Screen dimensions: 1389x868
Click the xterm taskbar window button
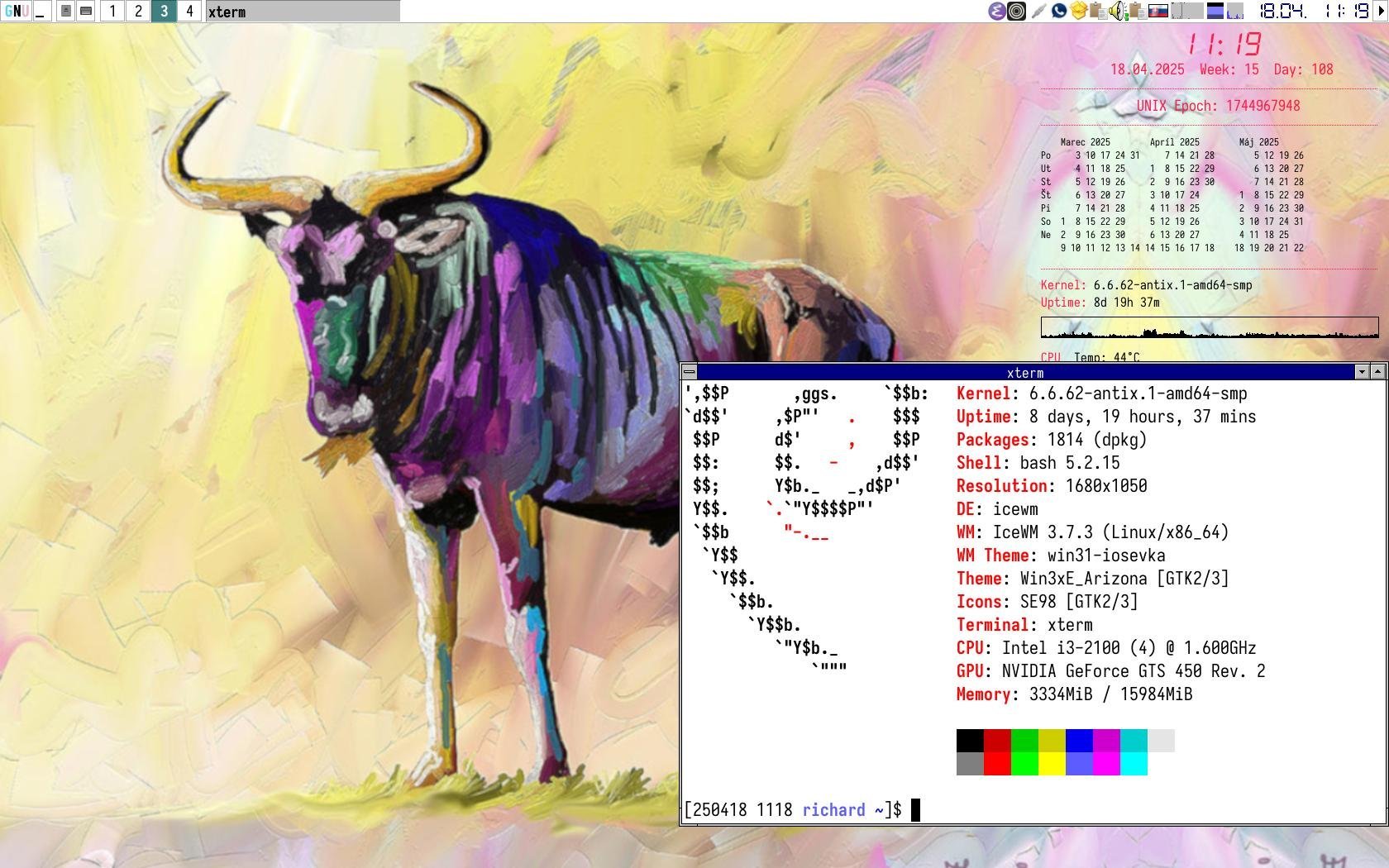303,11
